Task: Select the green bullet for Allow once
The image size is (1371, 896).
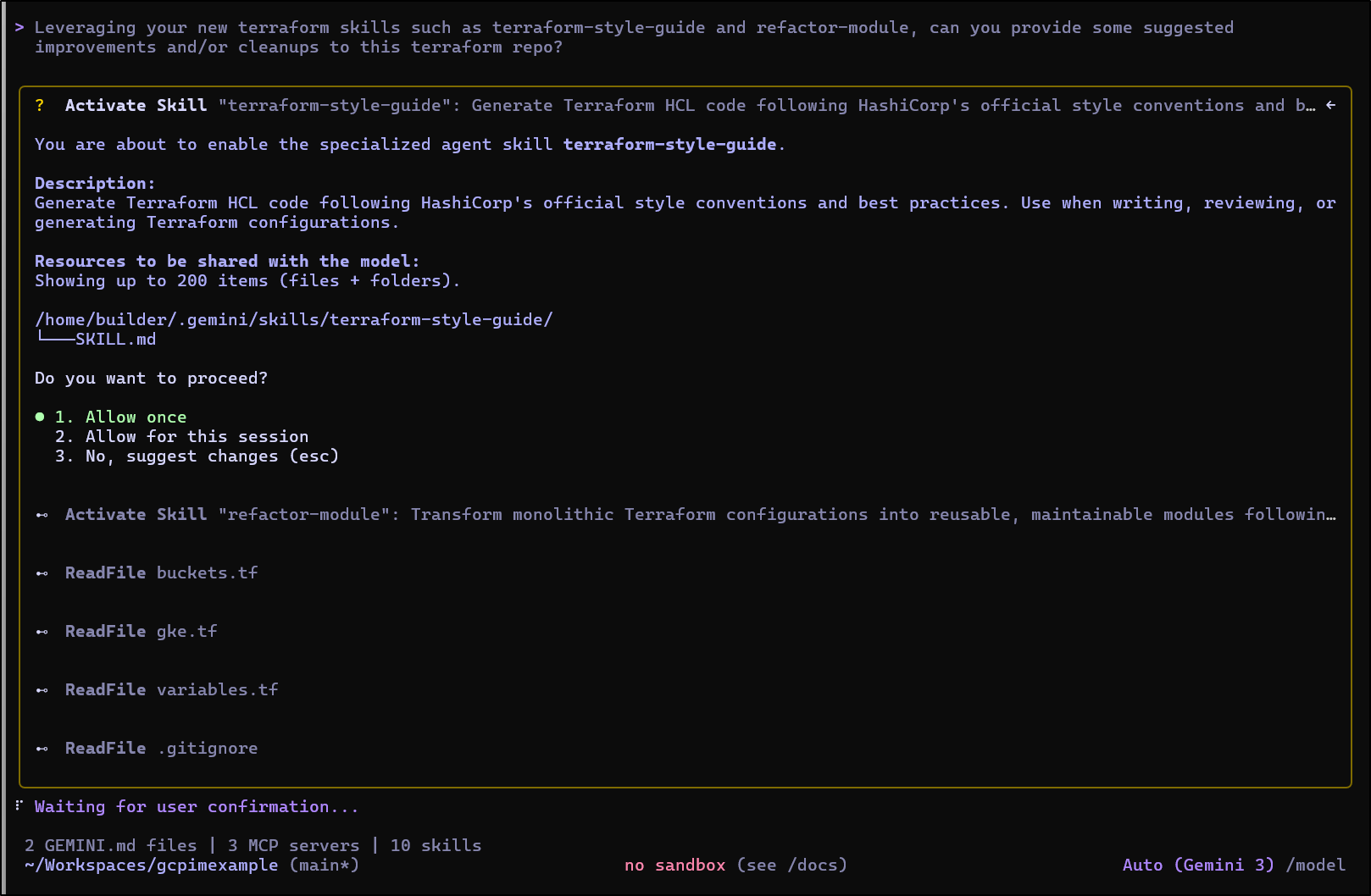Action: [x=40, y=417]
